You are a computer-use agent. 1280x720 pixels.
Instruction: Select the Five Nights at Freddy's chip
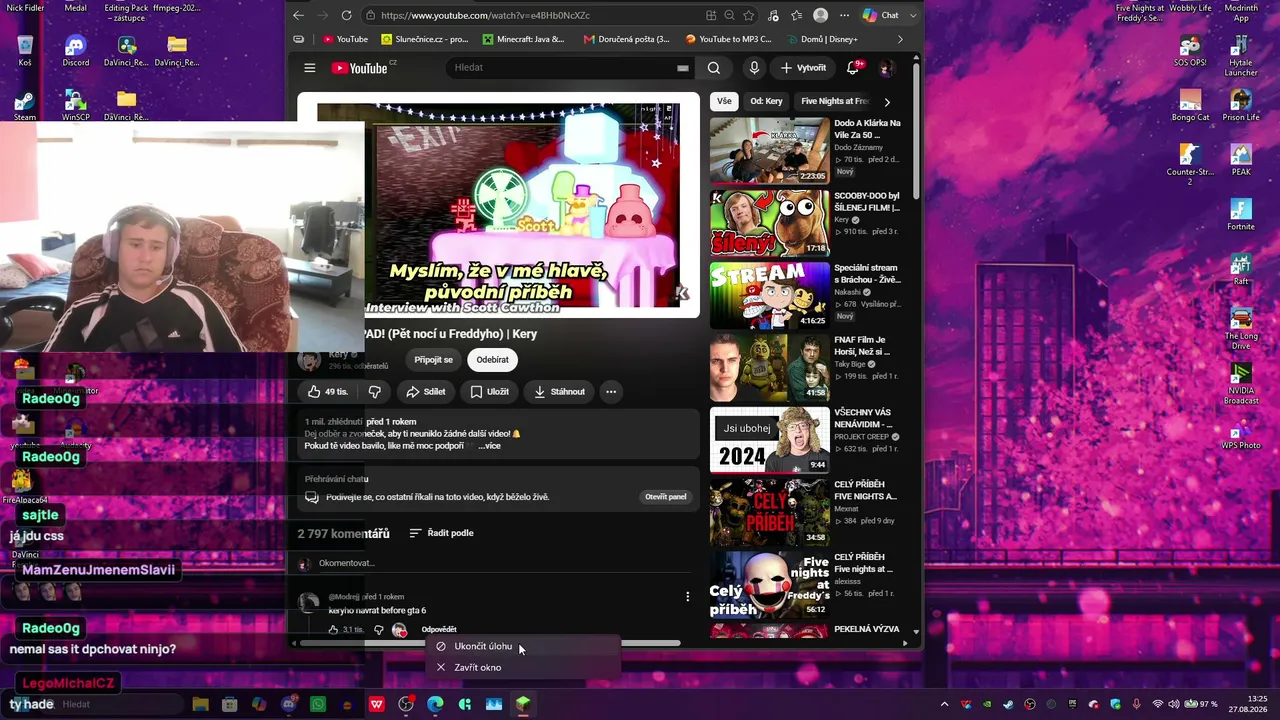pyautogui.click(x=834, y=101)
